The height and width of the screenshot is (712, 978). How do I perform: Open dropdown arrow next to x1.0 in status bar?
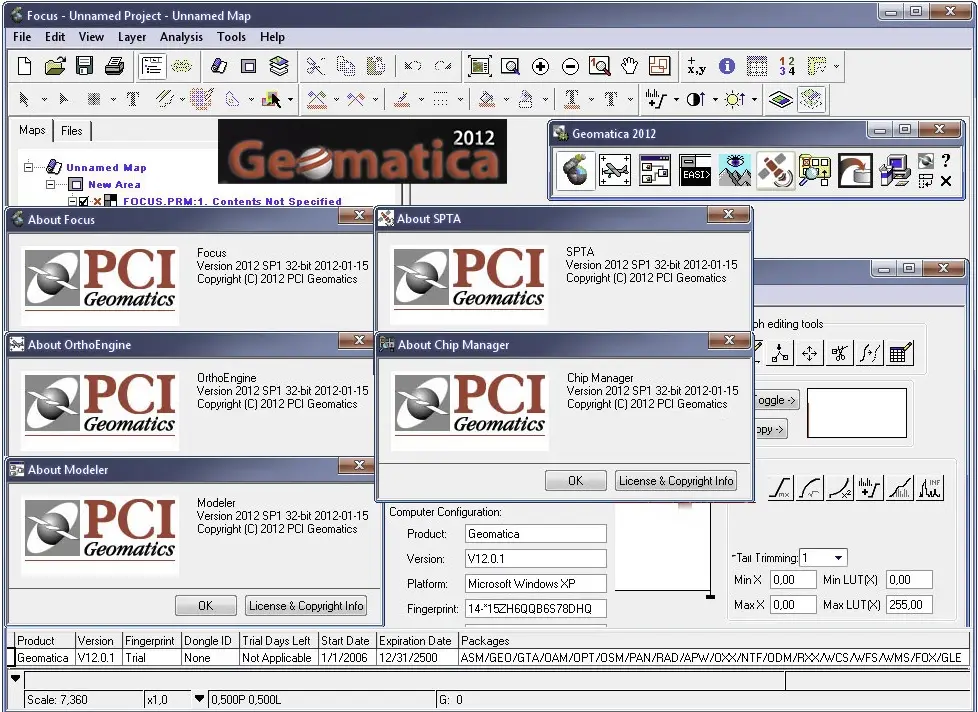pyautogui.click(x=199, y=698)
